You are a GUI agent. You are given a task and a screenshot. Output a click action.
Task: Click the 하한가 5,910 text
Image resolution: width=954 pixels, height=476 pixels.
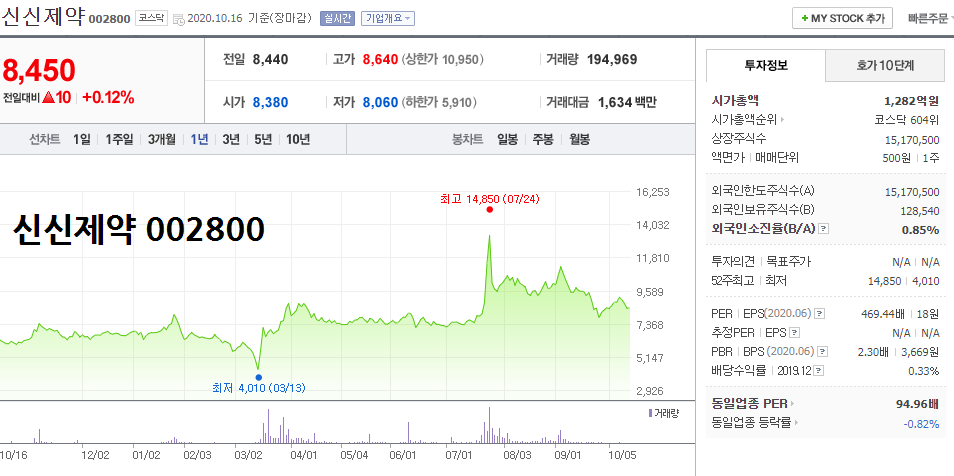click(x=439, y=102)
